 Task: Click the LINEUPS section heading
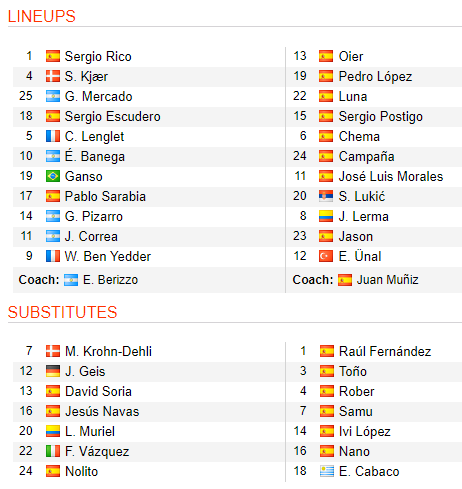pos(42,16)
